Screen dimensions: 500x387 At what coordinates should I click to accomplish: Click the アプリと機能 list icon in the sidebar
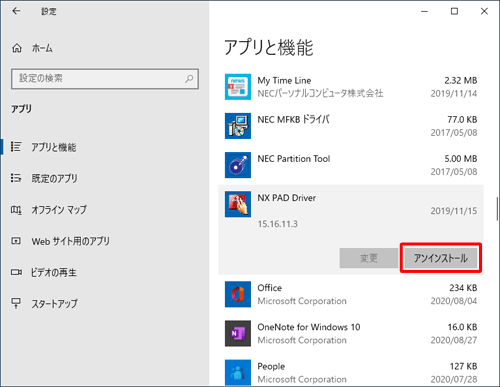[16, 147]
